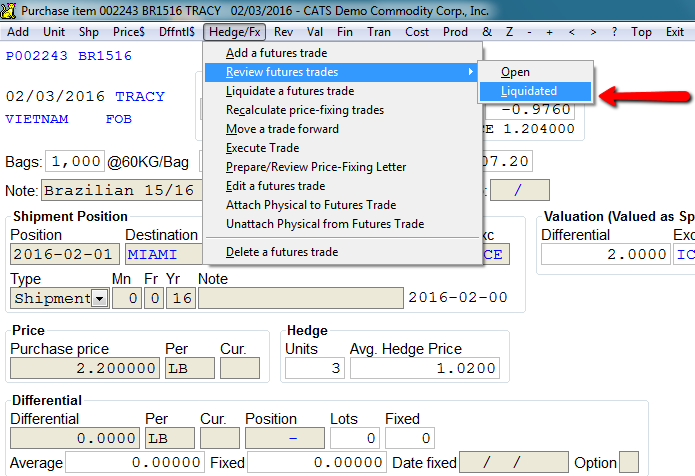Click the minus (-) menu item
The height and width of the screenshot is (476, 695).
529,32
